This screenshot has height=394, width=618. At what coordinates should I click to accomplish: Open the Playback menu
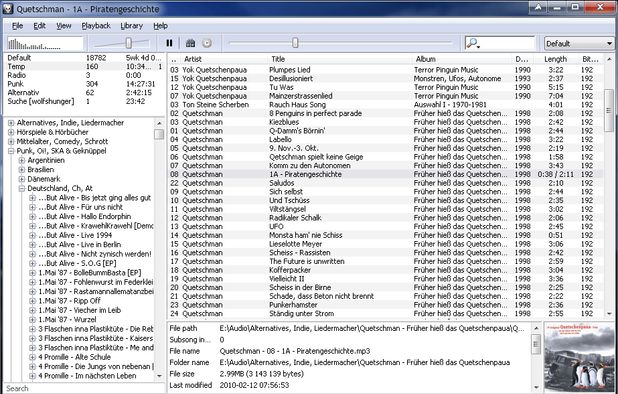point(96,26)
